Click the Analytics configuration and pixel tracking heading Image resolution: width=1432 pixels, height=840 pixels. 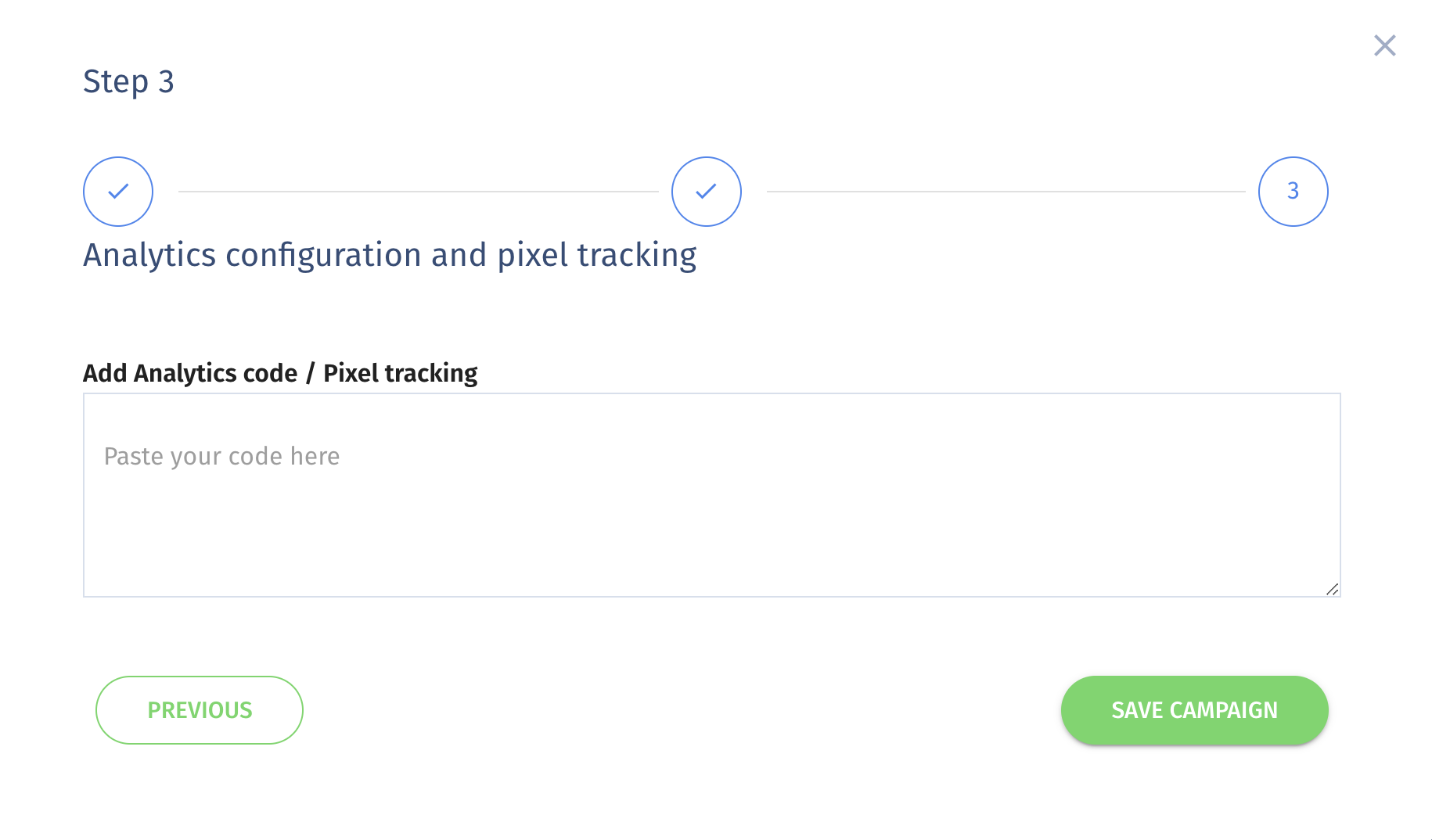point(390,256)
